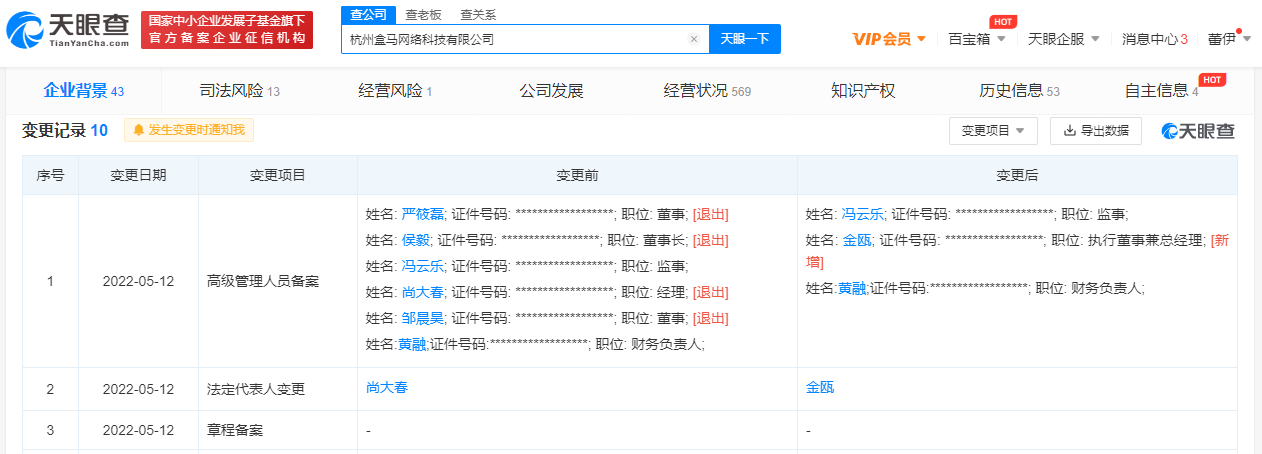Click the 变更记录 section title

[54, 130]
